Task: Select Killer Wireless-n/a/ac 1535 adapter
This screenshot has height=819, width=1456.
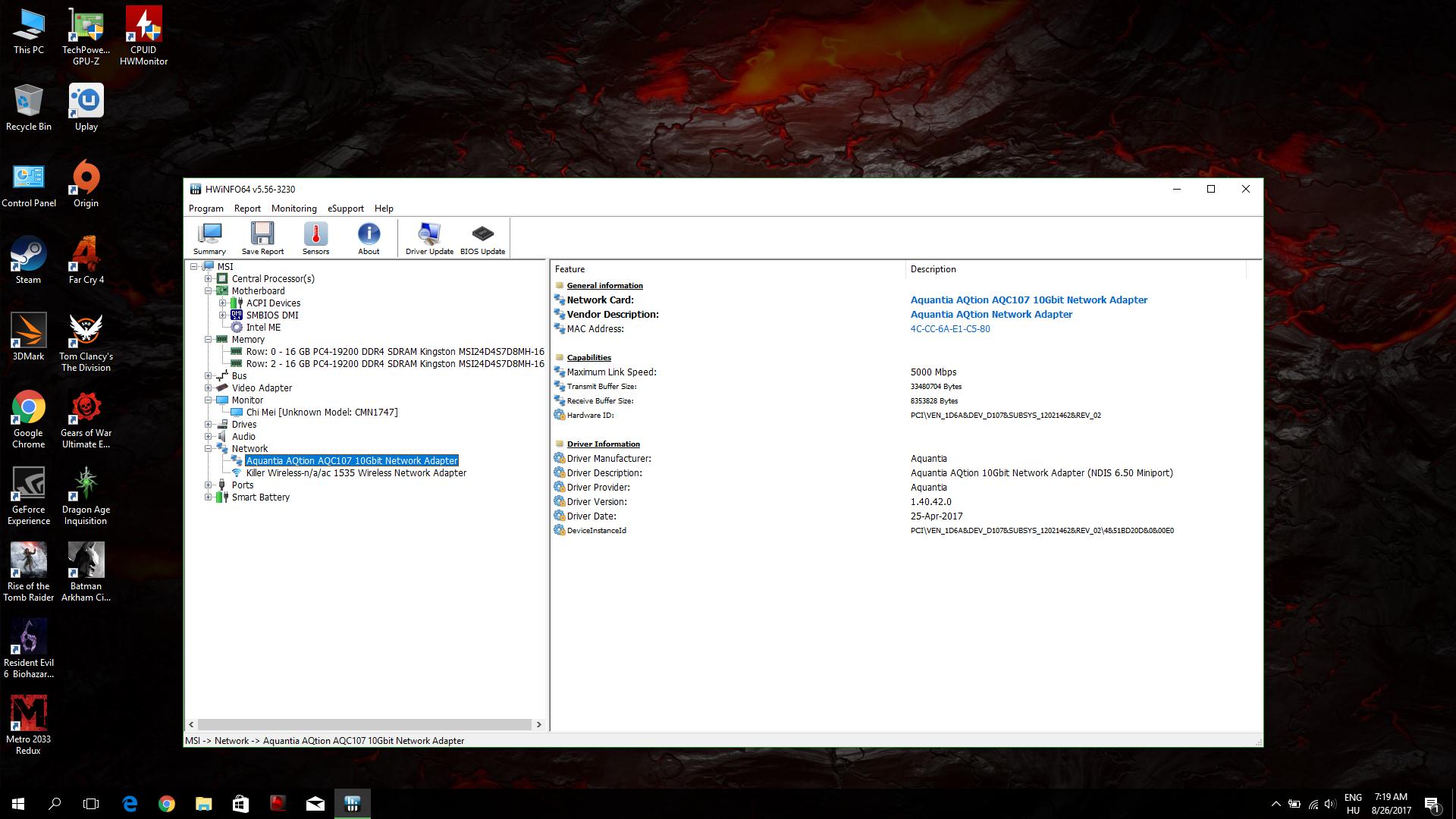Action: (356, 473)
